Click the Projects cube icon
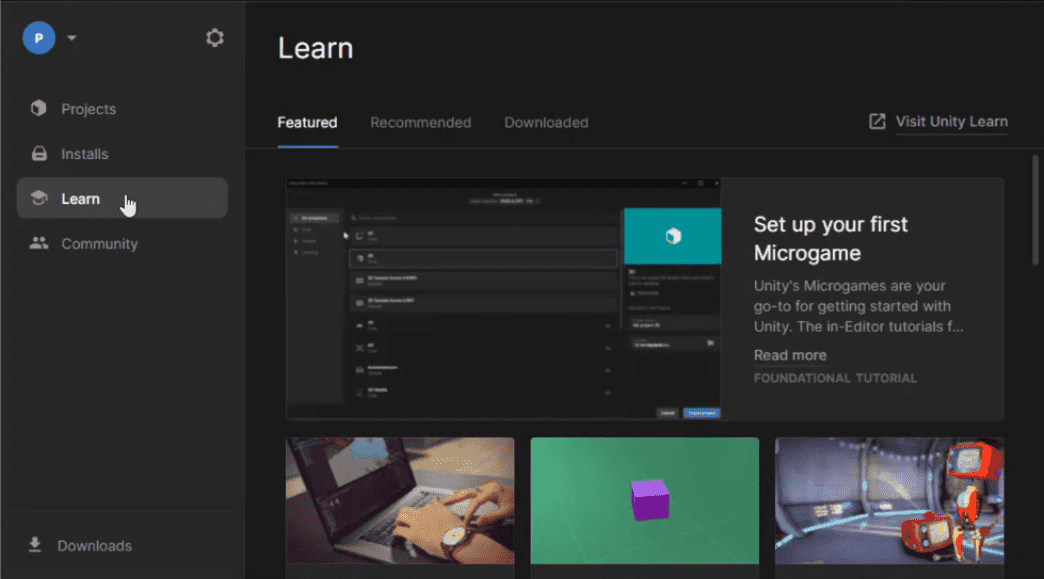The height and width of the screenshot is (579, 1044). pos(39,108)
